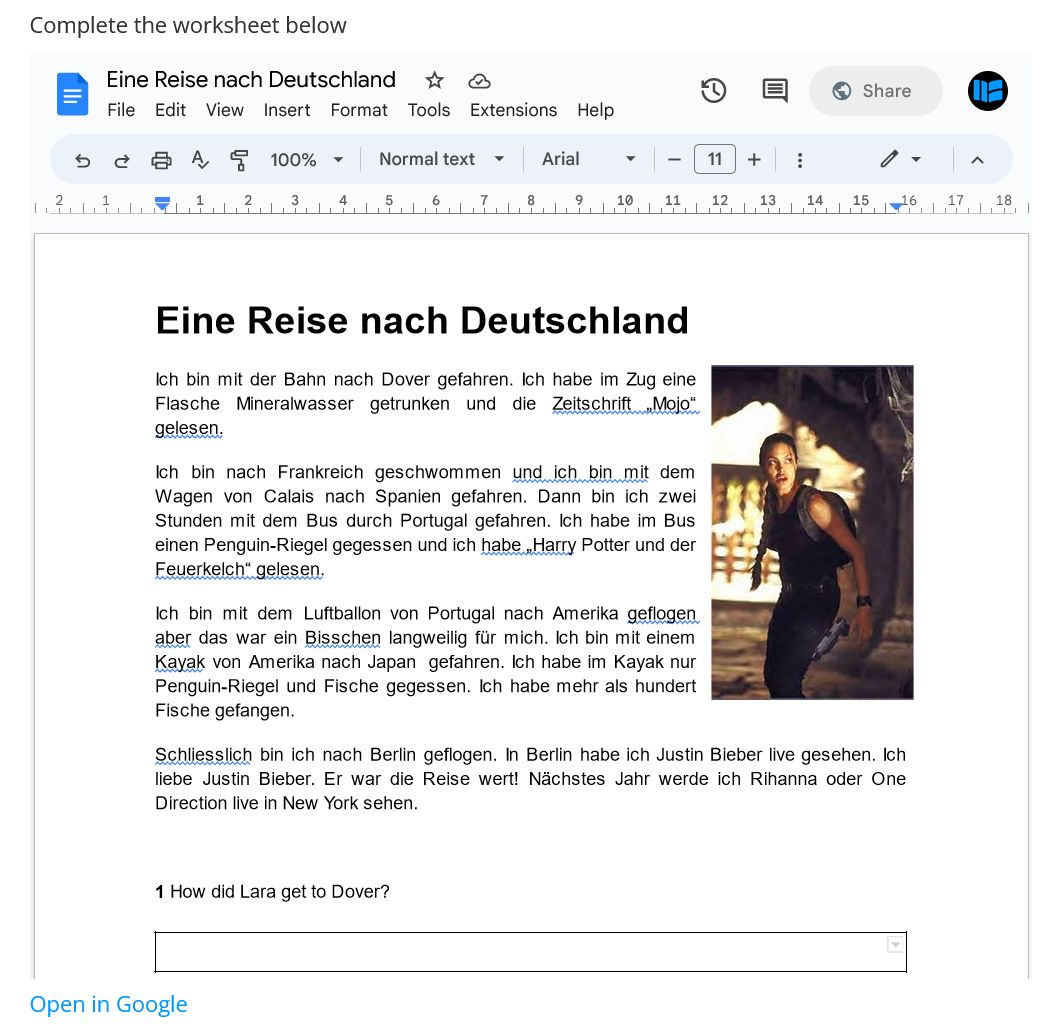Open the Arial font dropdown
Image resolution: width=1048 pixels, height=1035 pixels.
(x=588, y=160)
